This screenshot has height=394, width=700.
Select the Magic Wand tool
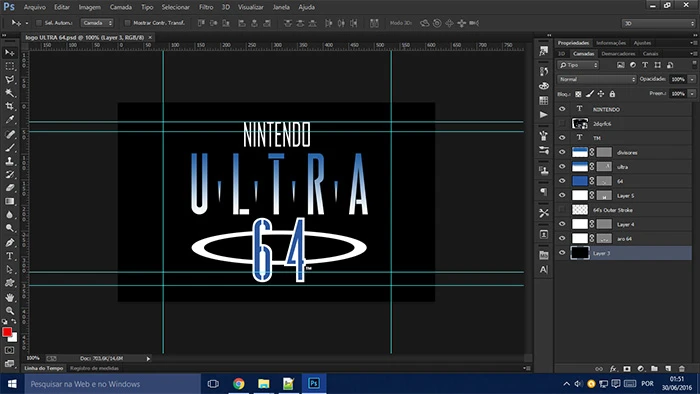tap(9, 93)
